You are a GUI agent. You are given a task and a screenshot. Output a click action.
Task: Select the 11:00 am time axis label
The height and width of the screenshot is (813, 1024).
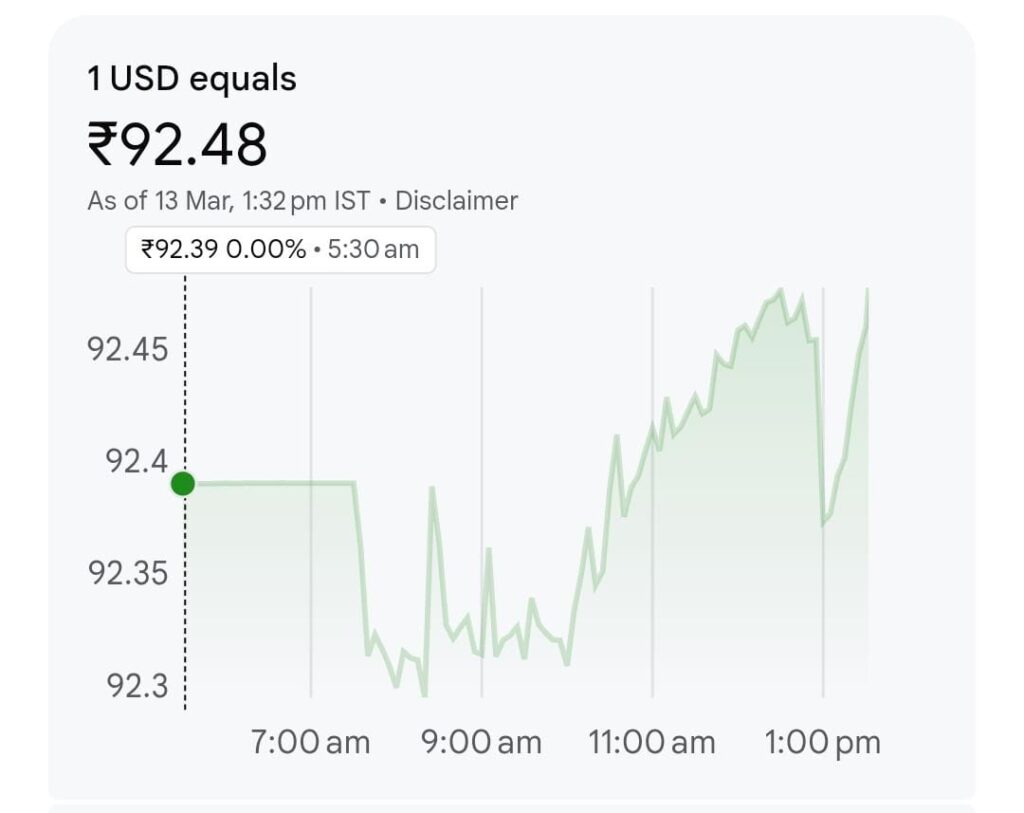coord(652,743)
